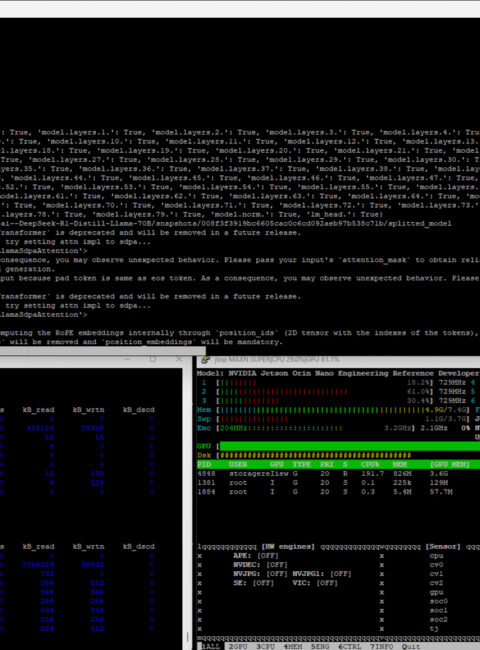Click the CPU 1 usage bar at 18.2%

325,383
